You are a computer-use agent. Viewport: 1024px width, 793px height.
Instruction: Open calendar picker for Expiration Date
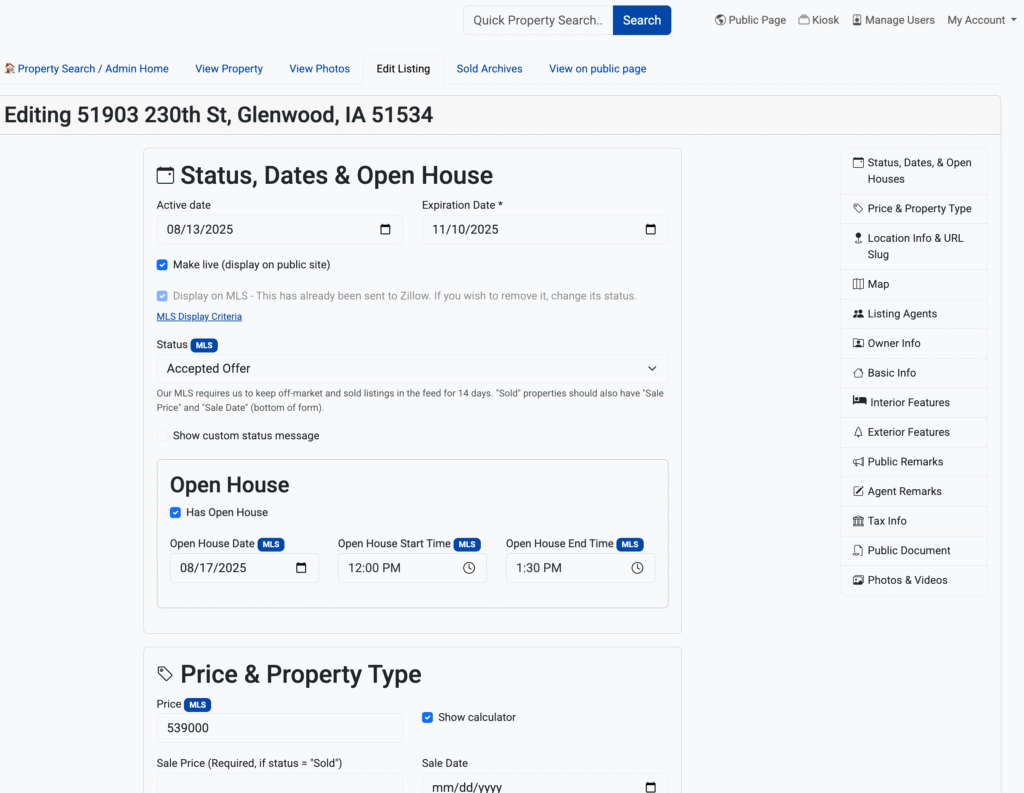pos(651,230)
